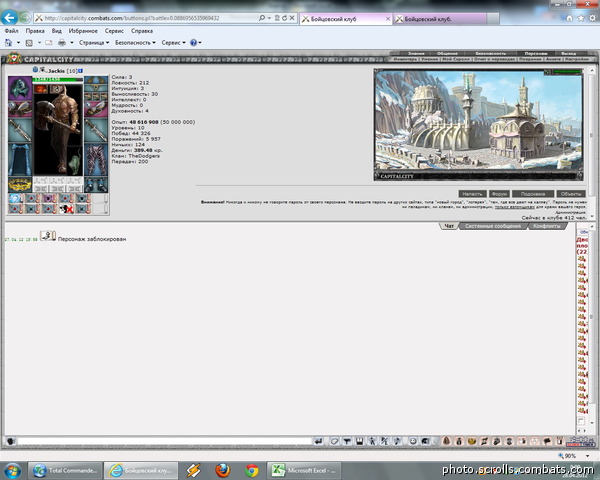
Task: Open Microsoft Excel from the taskbar
Action: click(x=303, y=470)
